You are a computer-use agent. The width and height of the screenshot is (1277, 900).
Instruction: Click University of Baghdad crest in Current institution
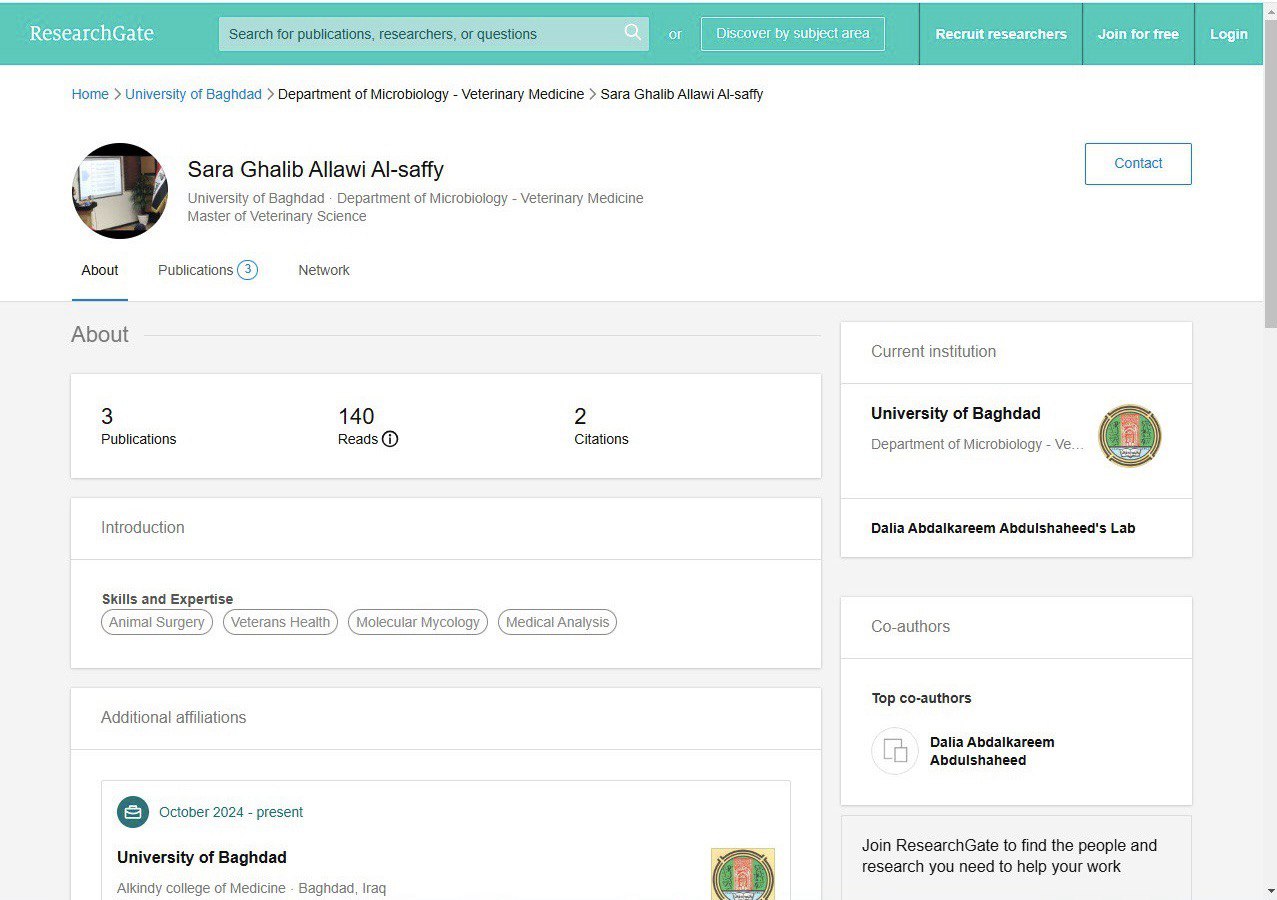pos(1130,436)
